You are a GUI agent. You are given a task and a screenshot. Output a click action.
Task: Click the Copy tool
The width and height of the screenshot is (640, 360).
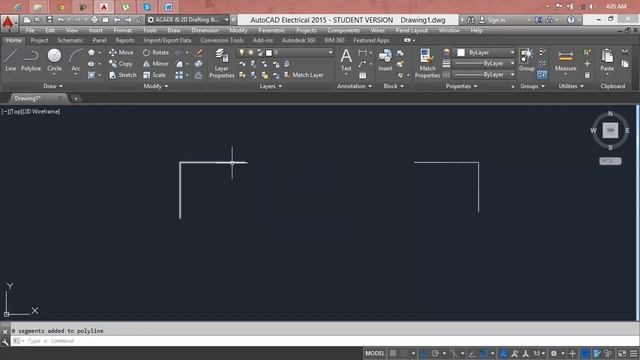pyautogui.click(x=121, y=64)
